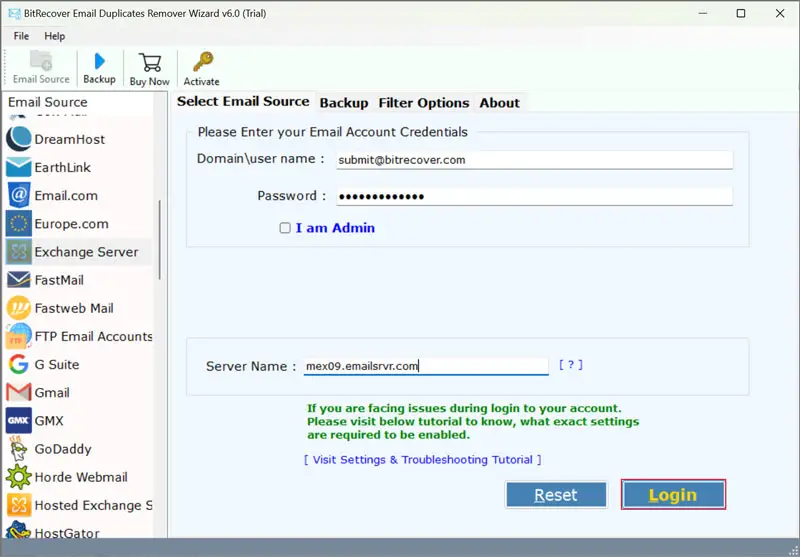Image resolution: width=800 pixels, height=557 pixels.
Task: Pick the GoDaddy mascot icon
Action: point(19,448)
